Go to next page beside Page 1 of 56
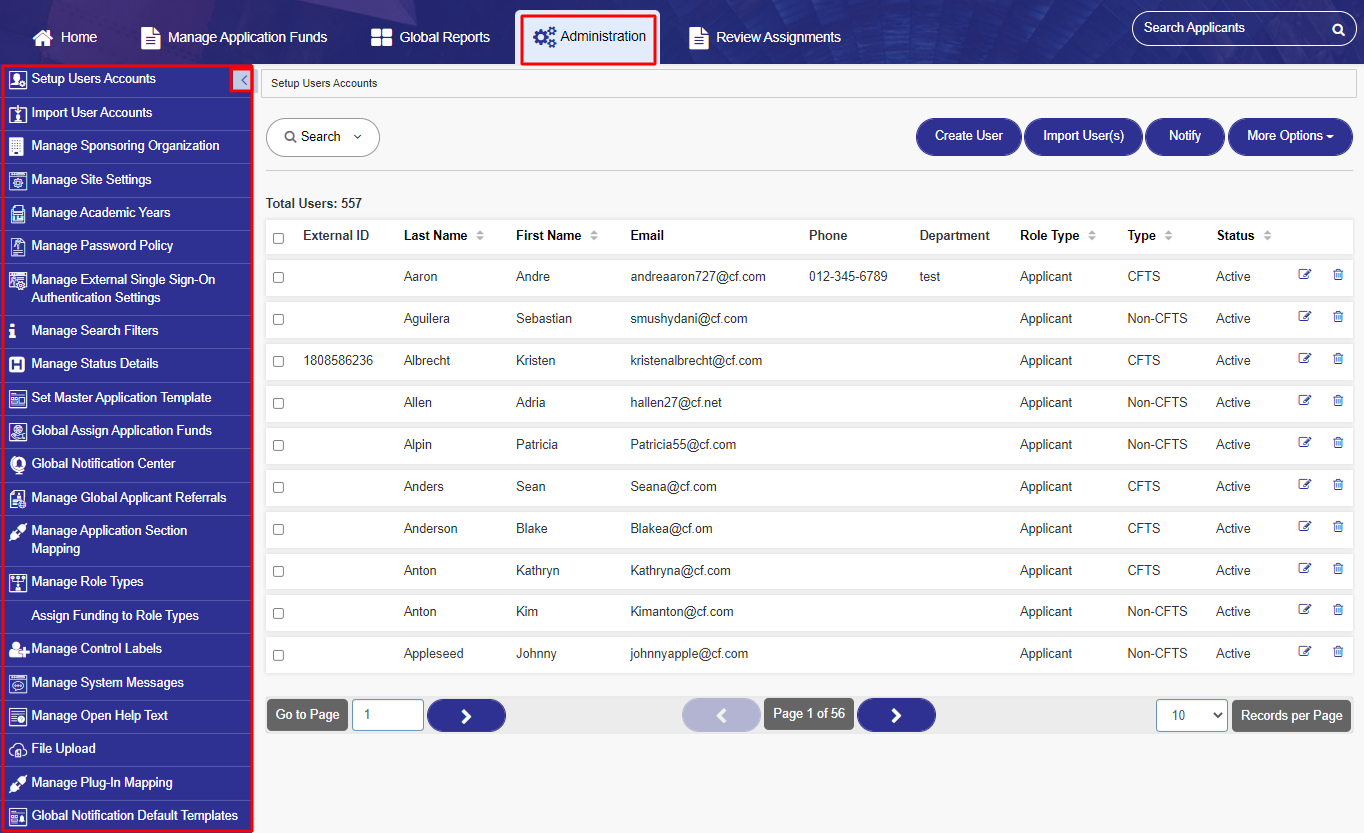 click(x=896, y=715)
